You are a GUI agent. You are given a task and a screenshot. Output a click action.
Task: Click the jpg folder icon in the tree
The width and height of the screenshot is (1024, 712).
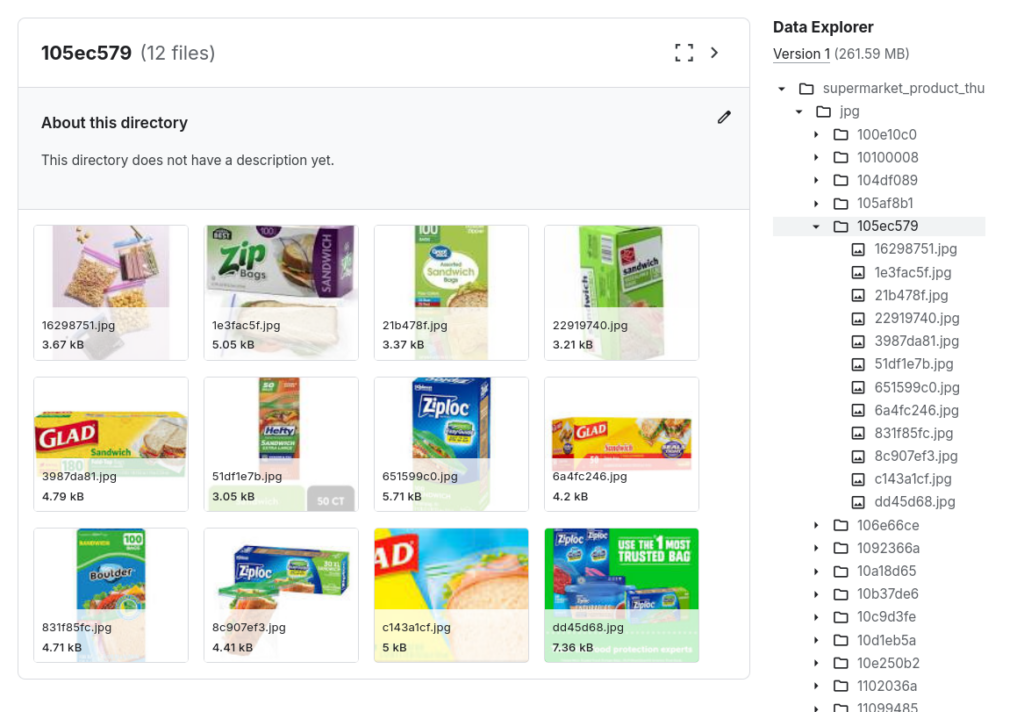pos(826,111)
